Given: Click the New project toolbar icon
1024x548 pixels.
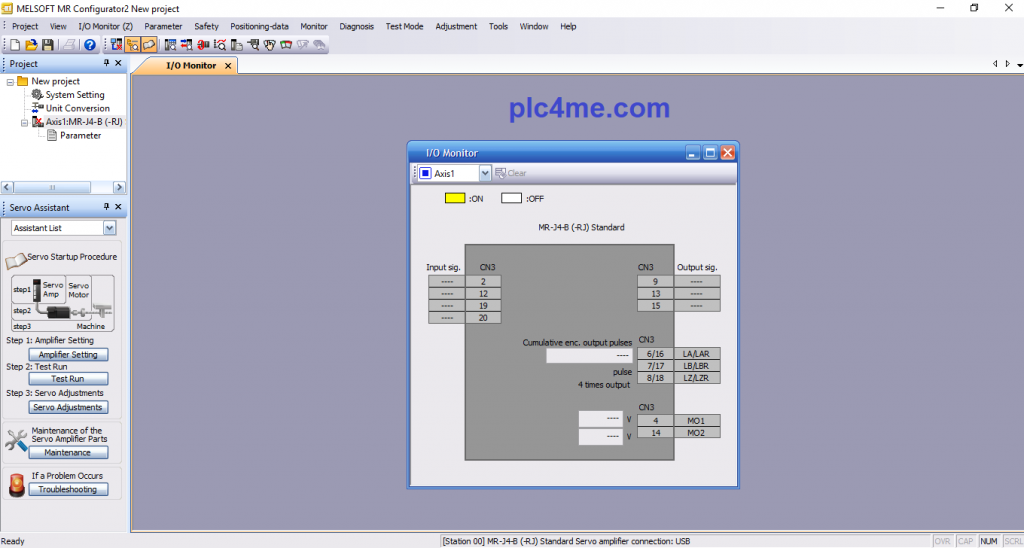Looking at the screenshot, I should (15, 45).
